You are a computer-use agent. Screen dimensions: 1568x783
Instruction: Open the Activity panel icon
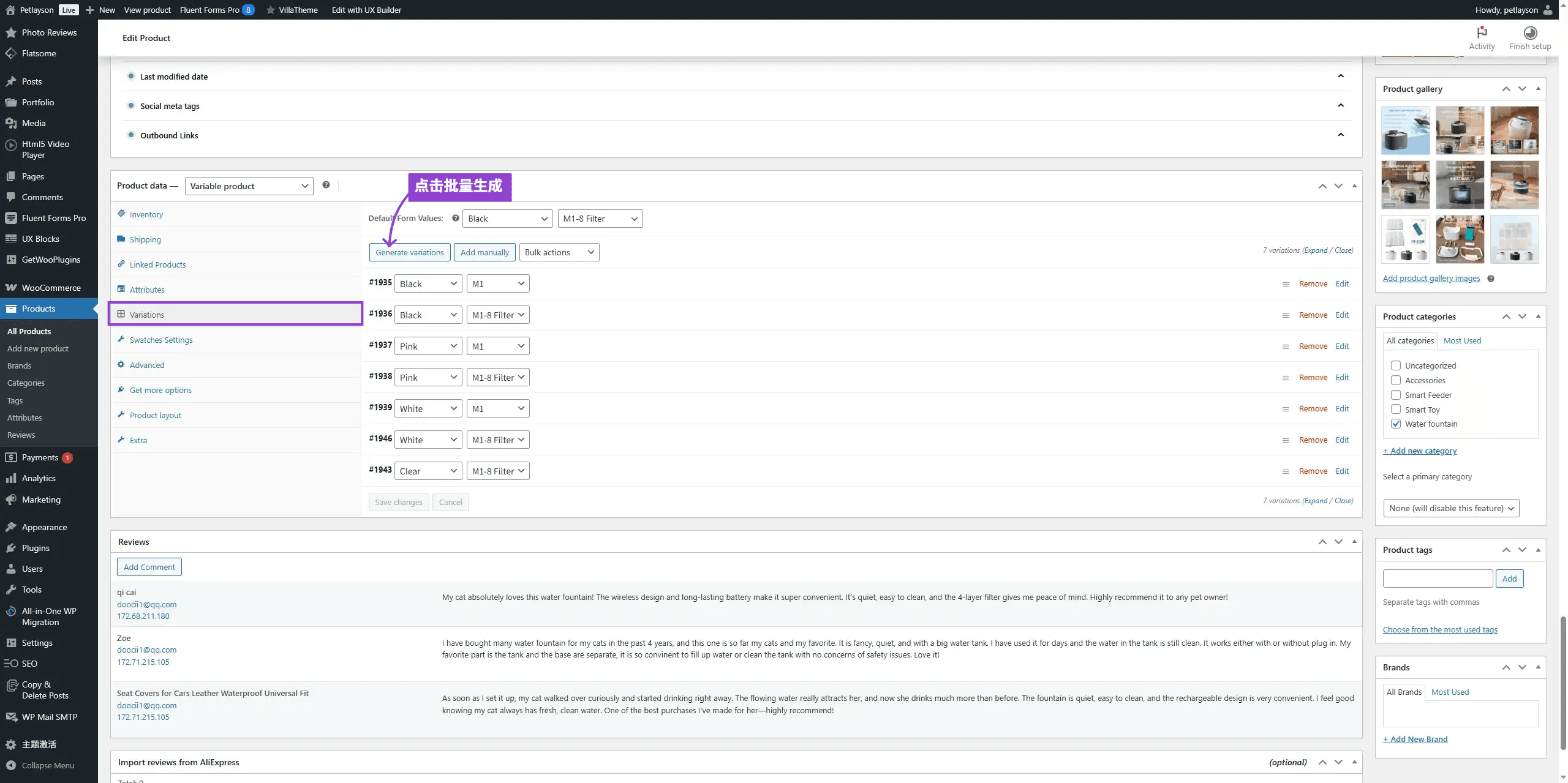coord(1481,32)
